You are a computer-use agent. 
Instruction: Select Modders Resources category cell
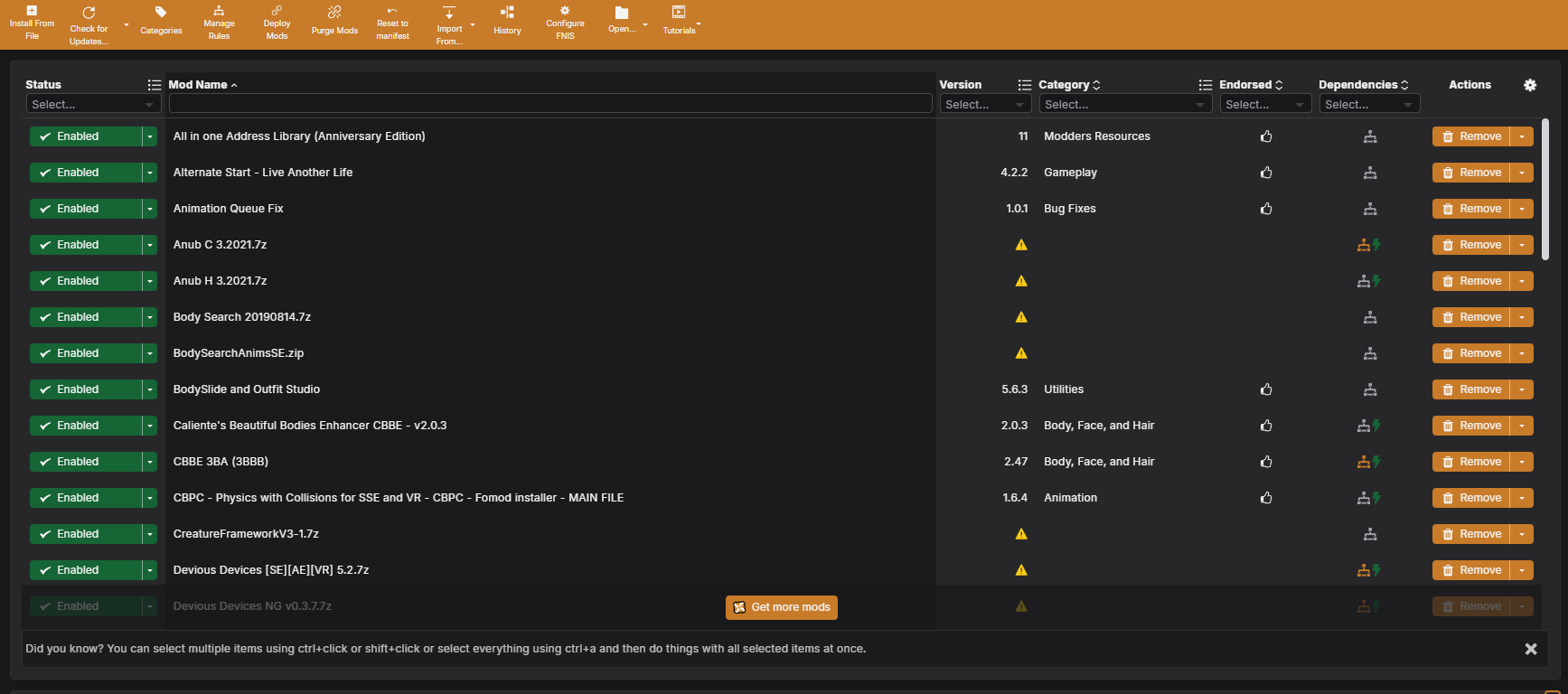click(1097, 136)
